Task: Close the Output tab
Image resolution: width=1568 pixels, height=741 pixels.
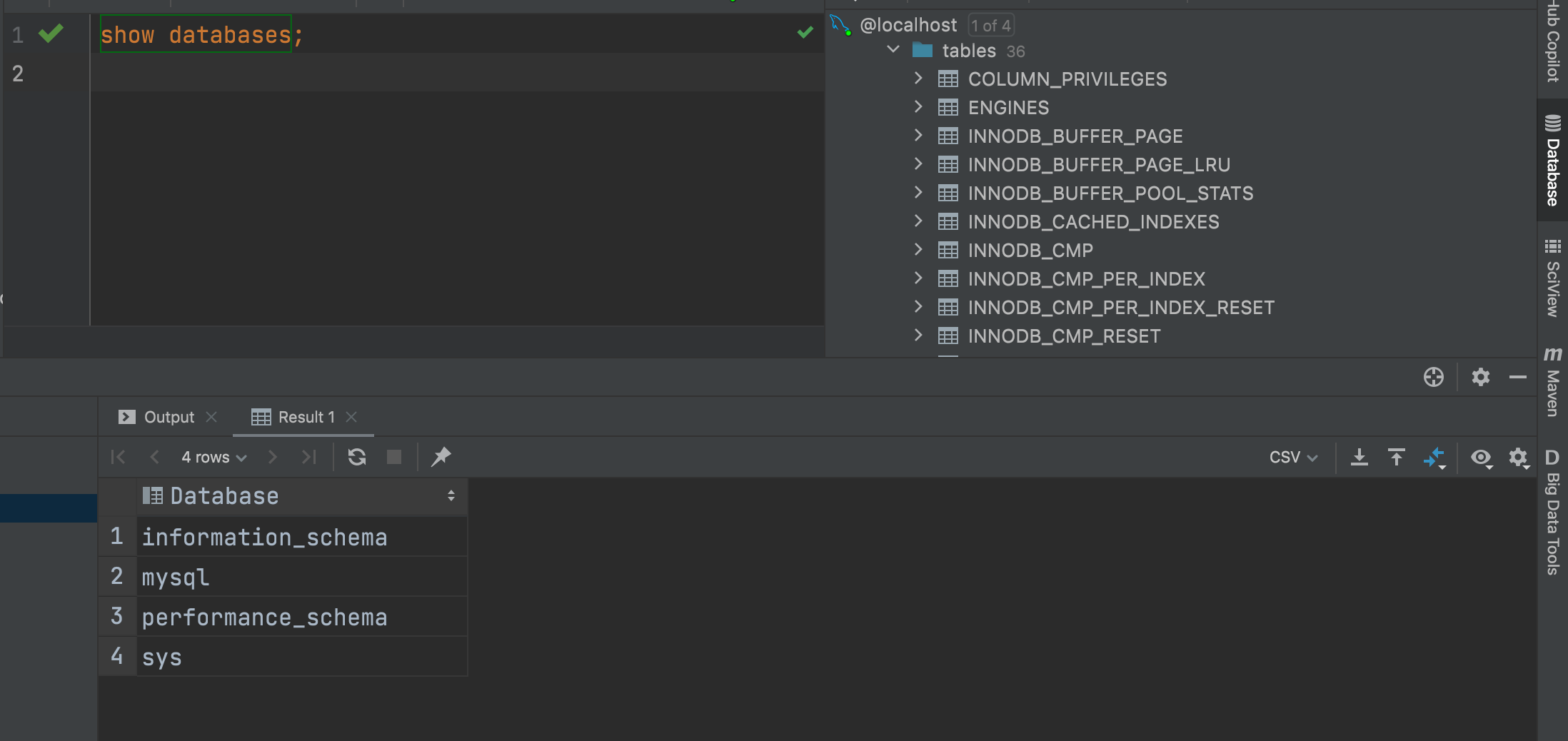Action: pos(211,417)
